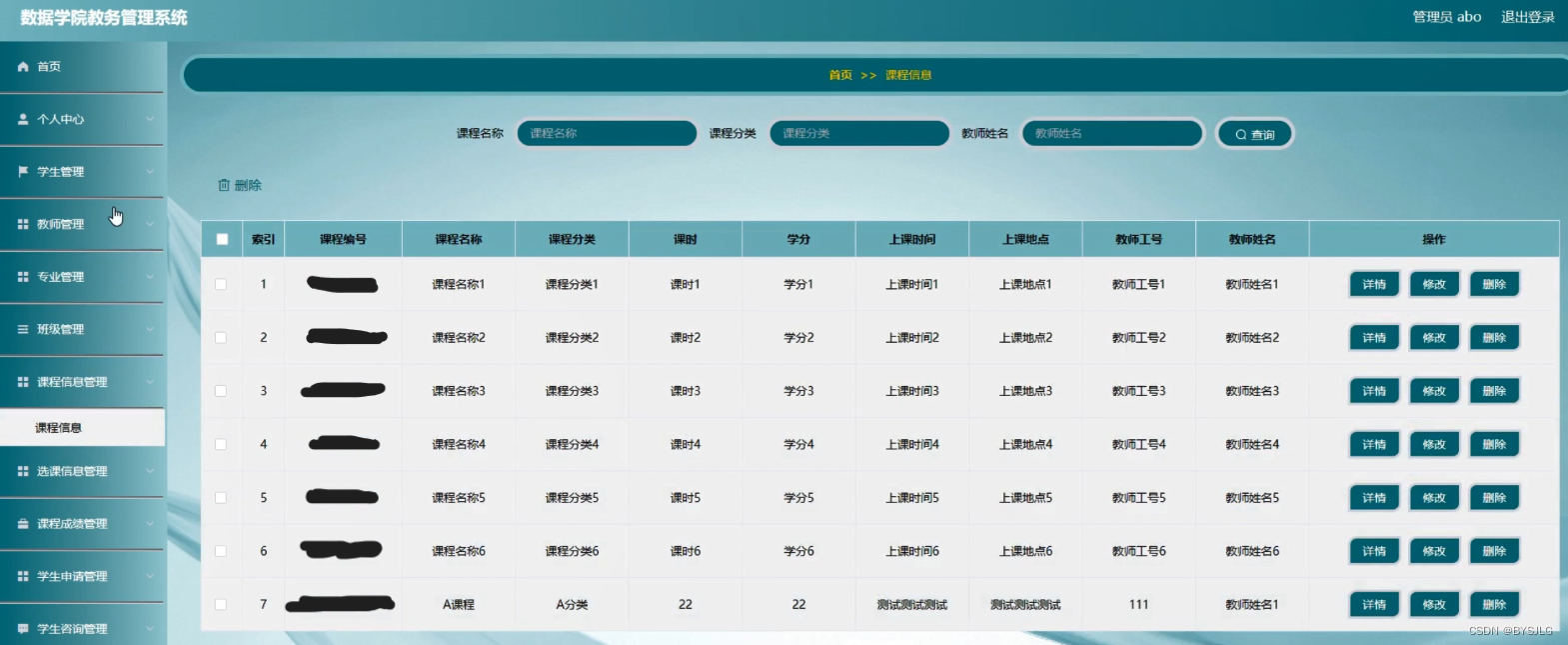Click the flag icon beside 学生管理

[x=23, y=172]
